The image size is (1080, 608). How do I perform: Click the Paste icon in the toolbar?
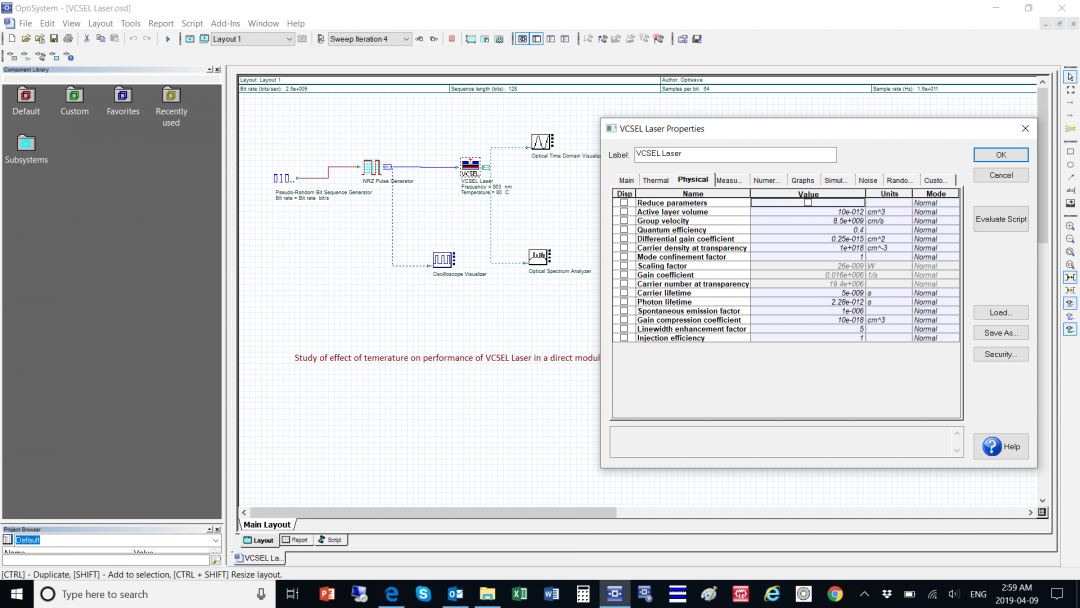[114, 39]
